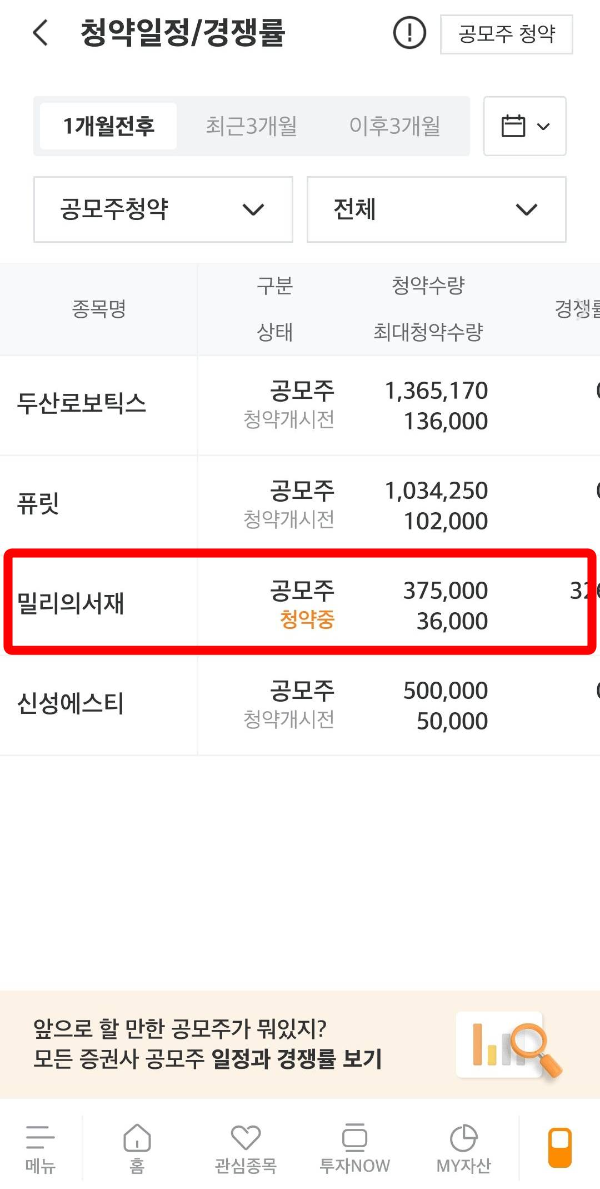Open the 공모주청약 filter dropdown
Viewport: 600px width, 1189px height.
point(162,210)
